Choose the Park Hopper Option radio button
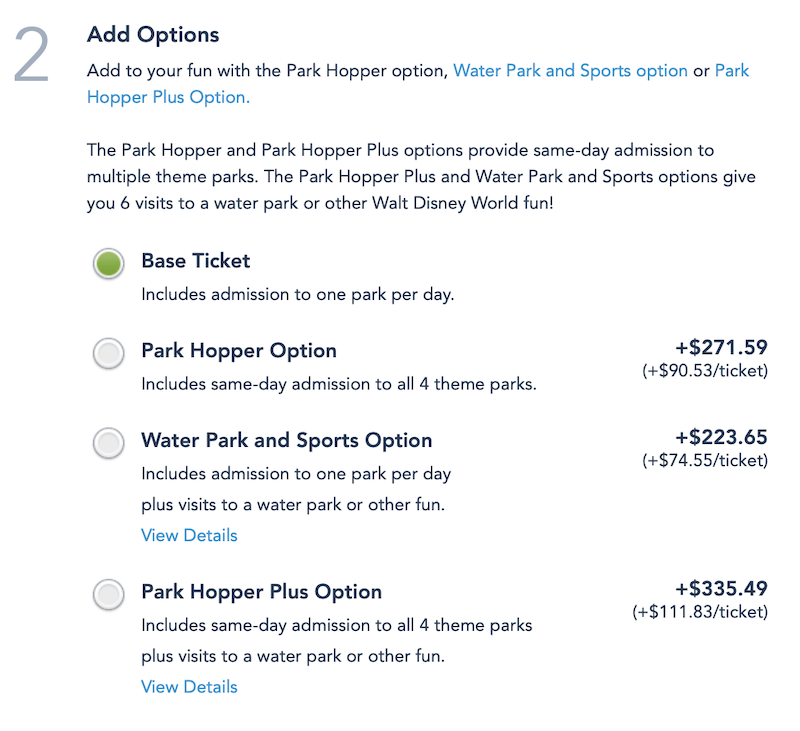 (108, 353)
